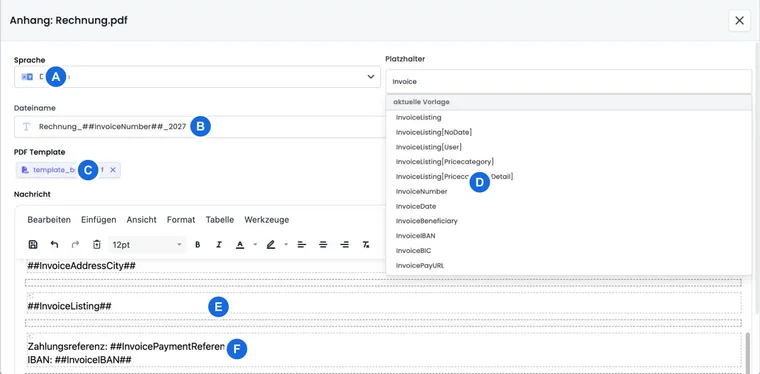Open the Tabelle menu
The image size is (760, 374).
tap(220, 219)
